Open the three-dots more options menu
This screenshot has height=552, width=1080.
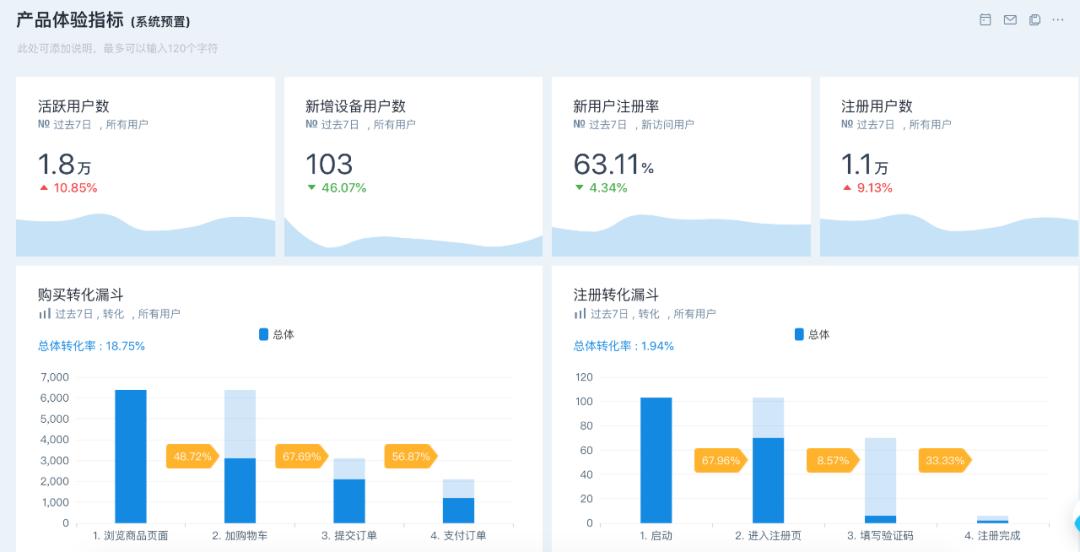tap(1058, 20)
